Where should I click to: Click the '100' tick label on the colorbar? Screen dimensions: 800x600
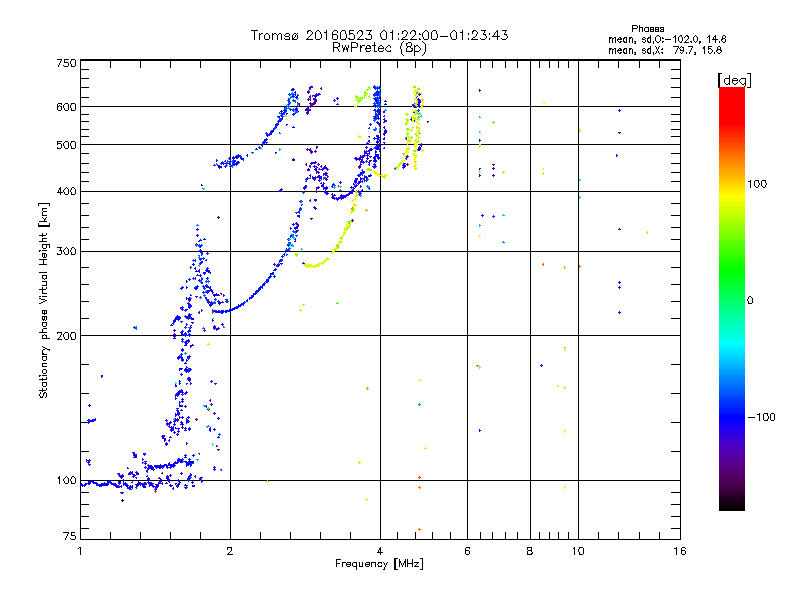pyautogui.click(x=757, y=184)
